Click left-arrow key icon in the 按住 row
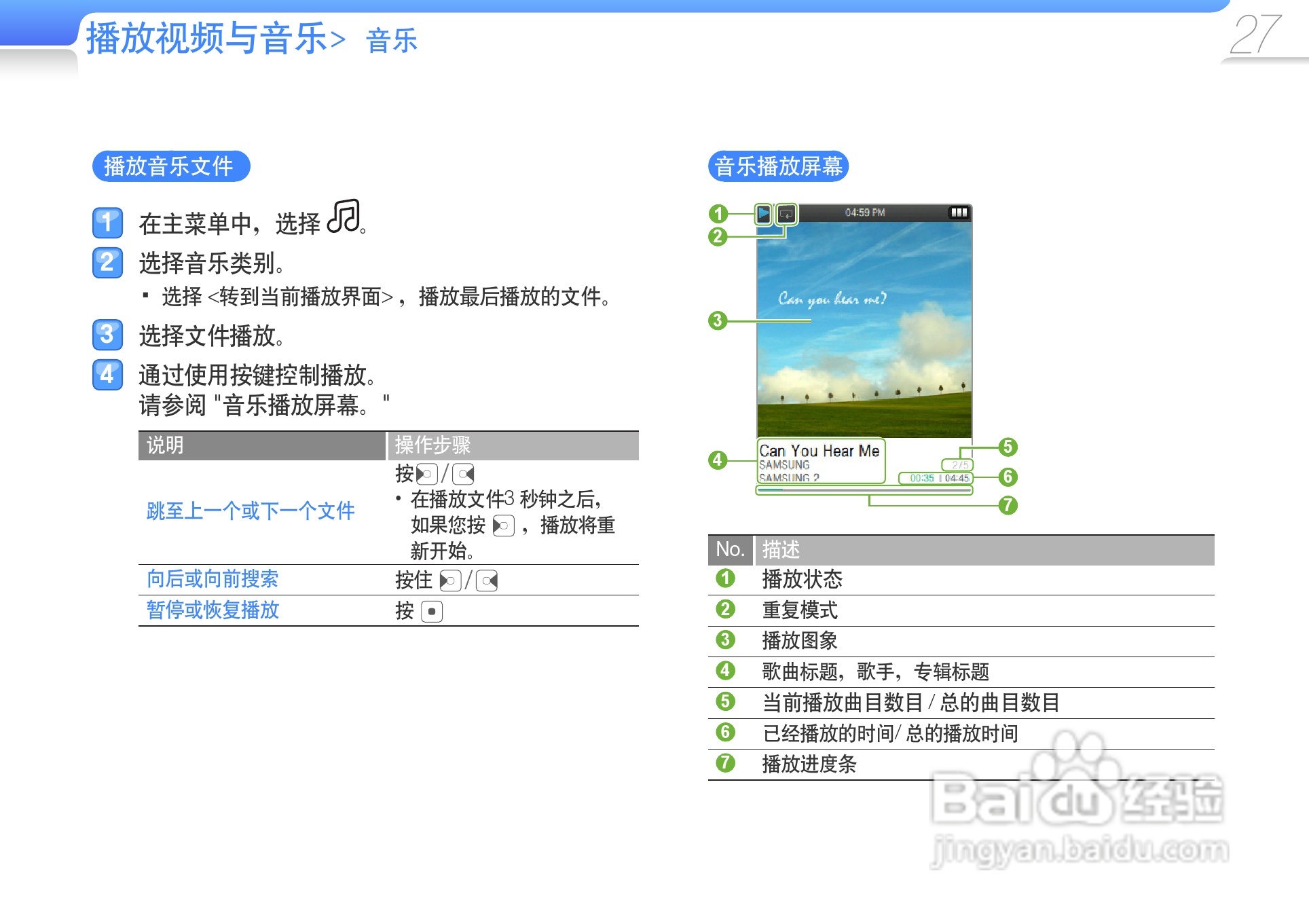The image size is (1309, 924). coord(450,581)
